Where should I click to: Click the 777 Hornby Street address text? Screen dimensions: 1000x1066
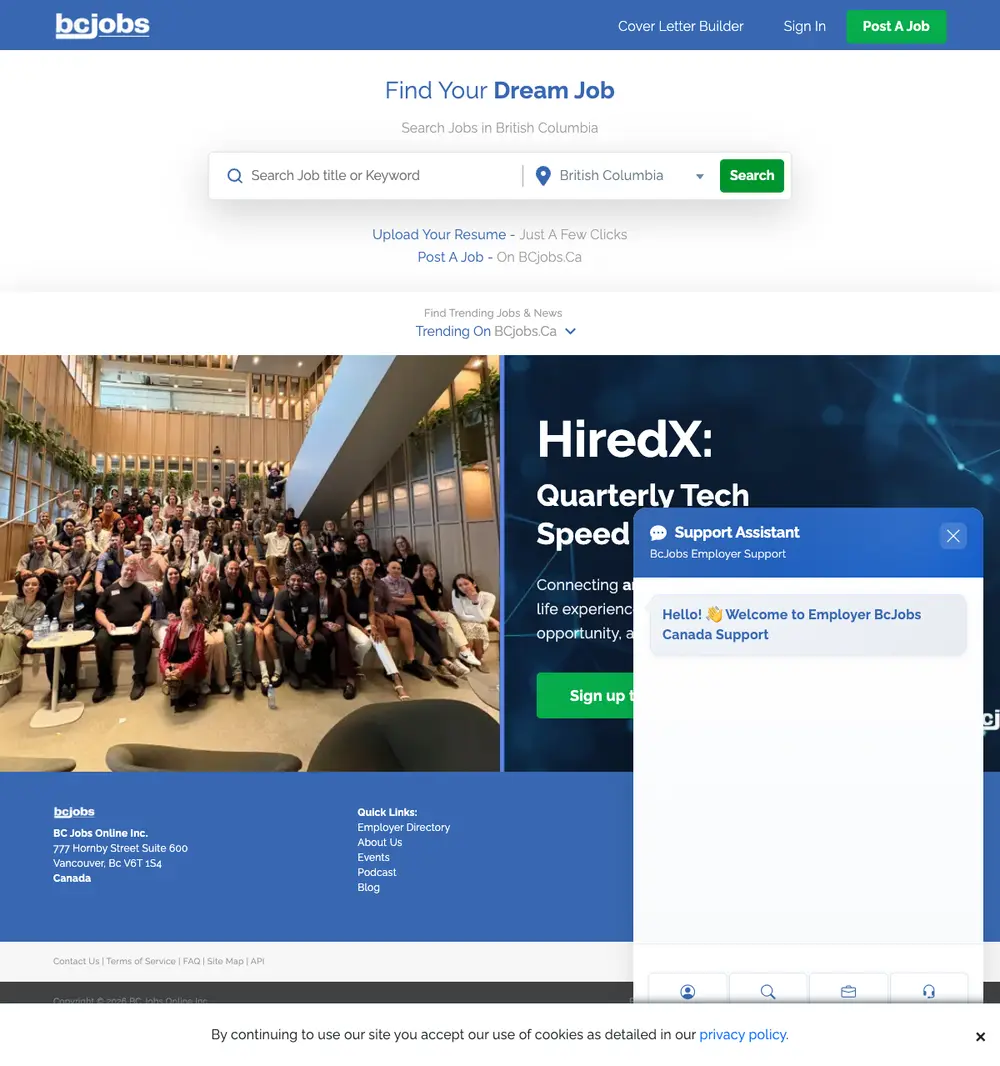[120, 848]
